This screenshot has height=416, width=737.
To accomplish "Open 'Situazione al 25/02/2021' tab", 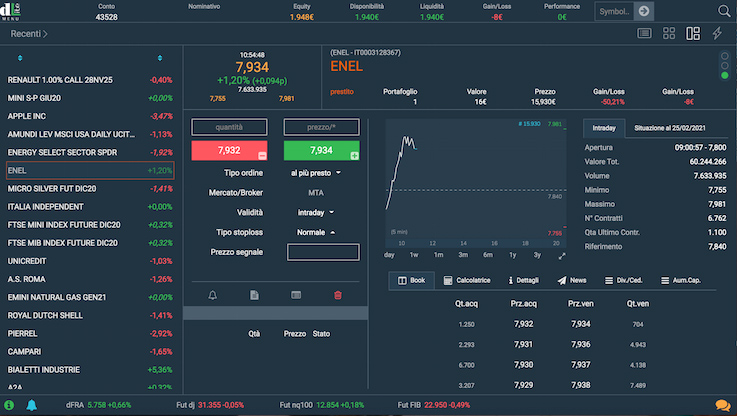I will 669,128.
